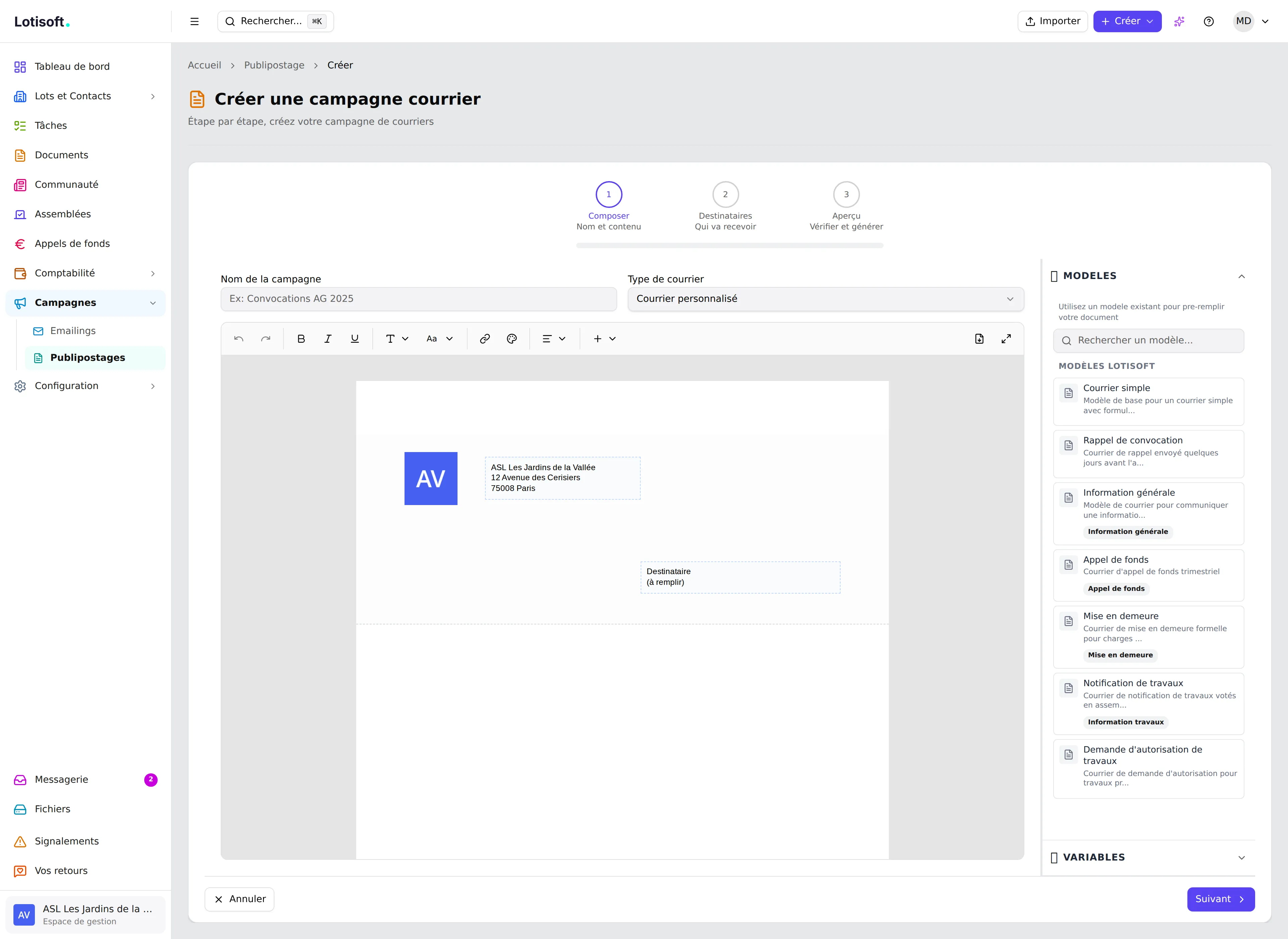Screen dimensions: 1288x939
Task: Expand editor to fullscreen
Action: 1006,339
